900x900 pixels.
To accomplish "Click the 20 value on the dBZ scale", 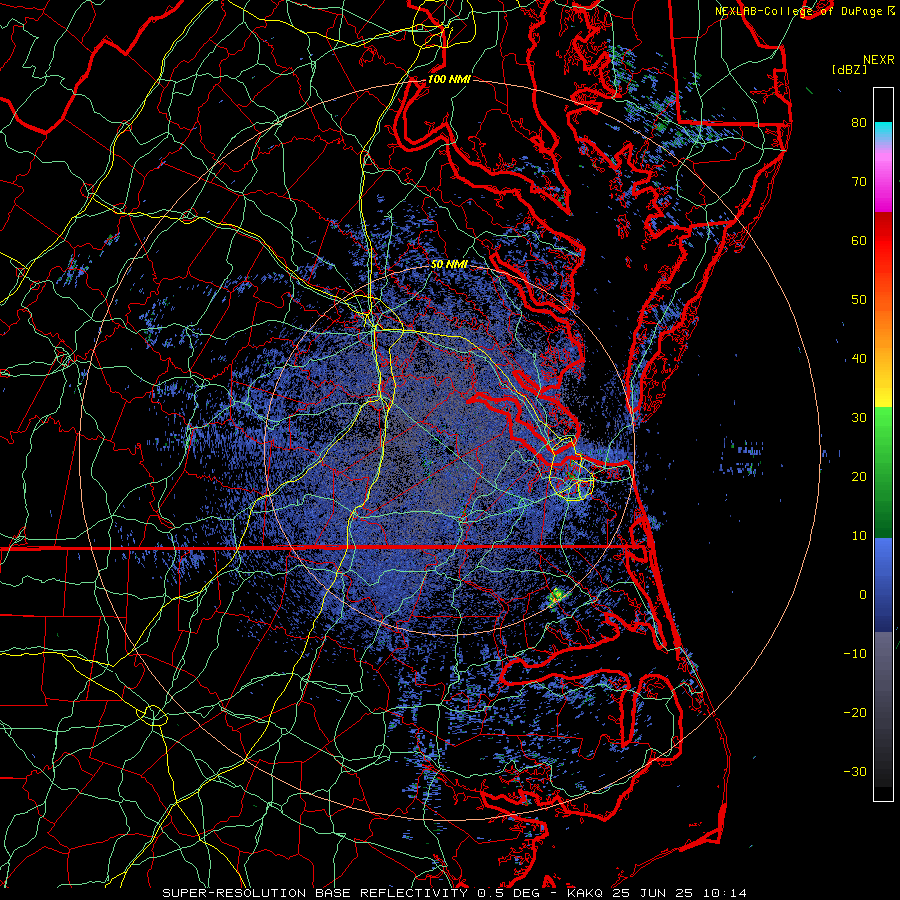I will (859, 477).
